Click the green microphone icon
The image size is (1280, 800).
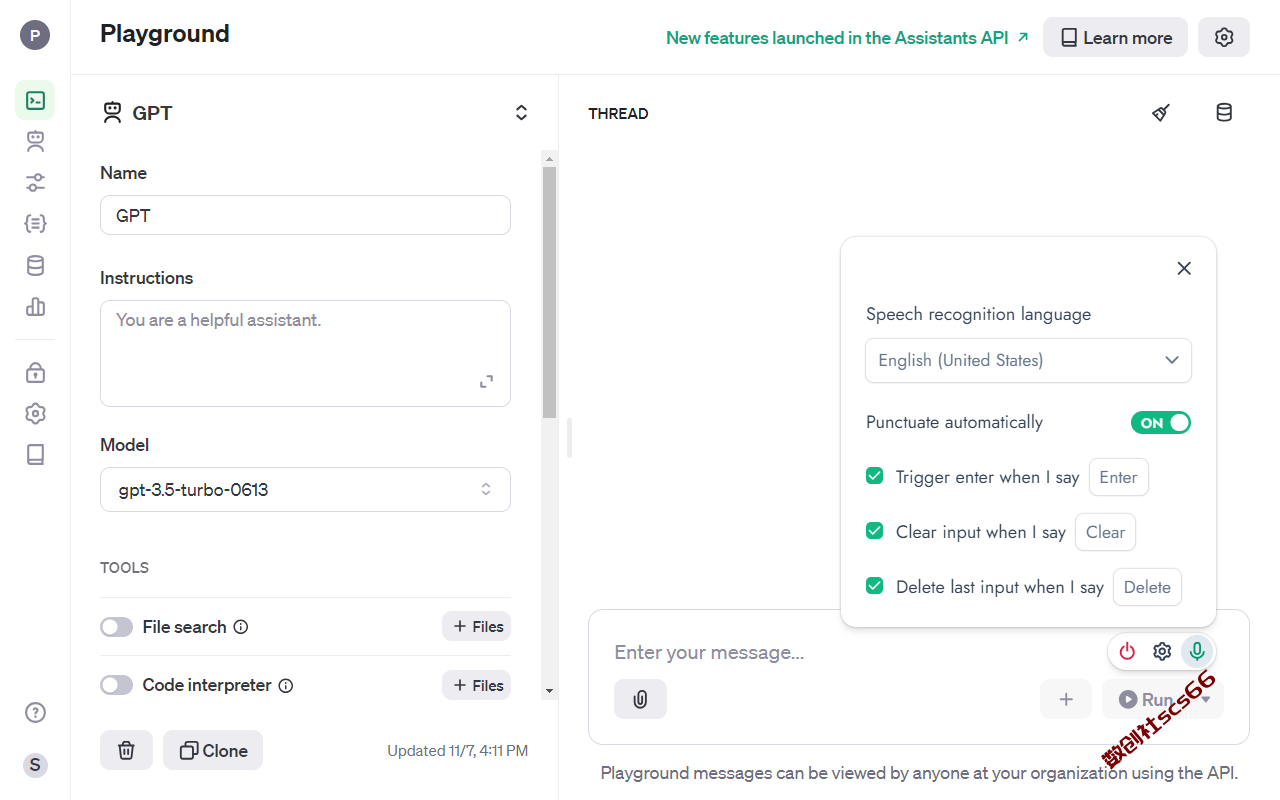pyautogui.click(x=1197, y=652)
